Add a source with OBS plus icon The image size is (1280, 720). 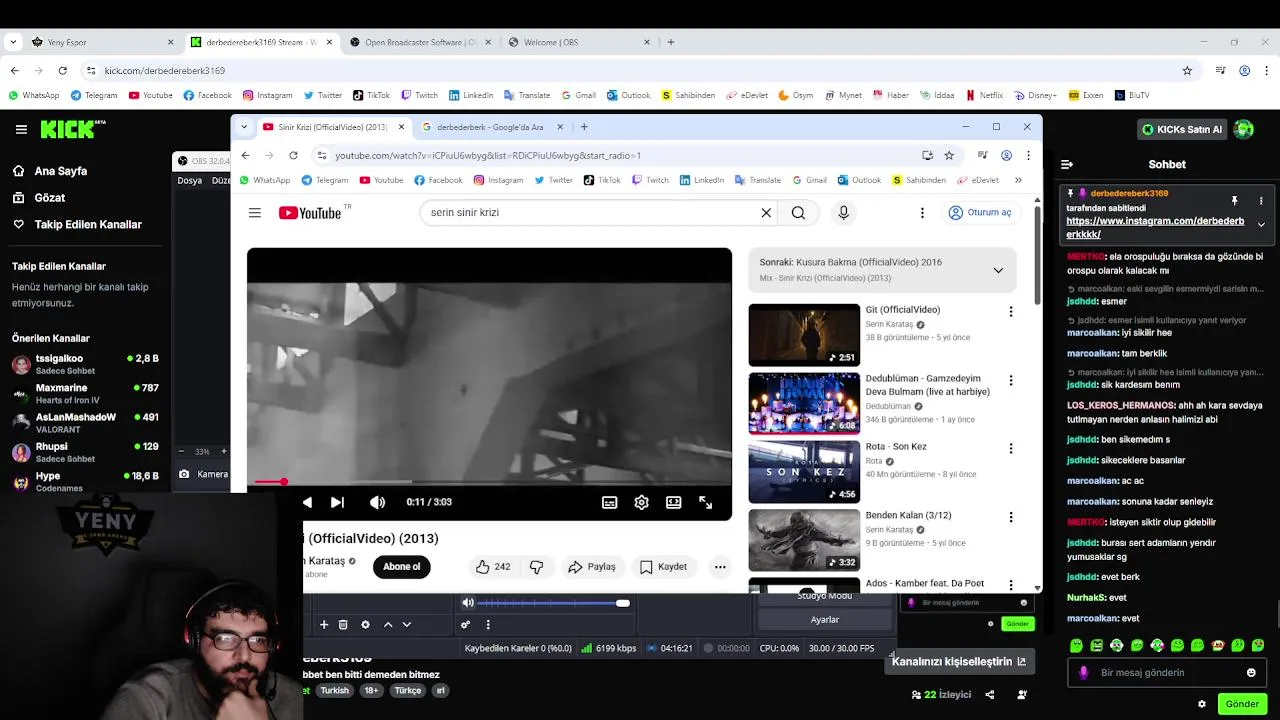[x=324, y=624]
